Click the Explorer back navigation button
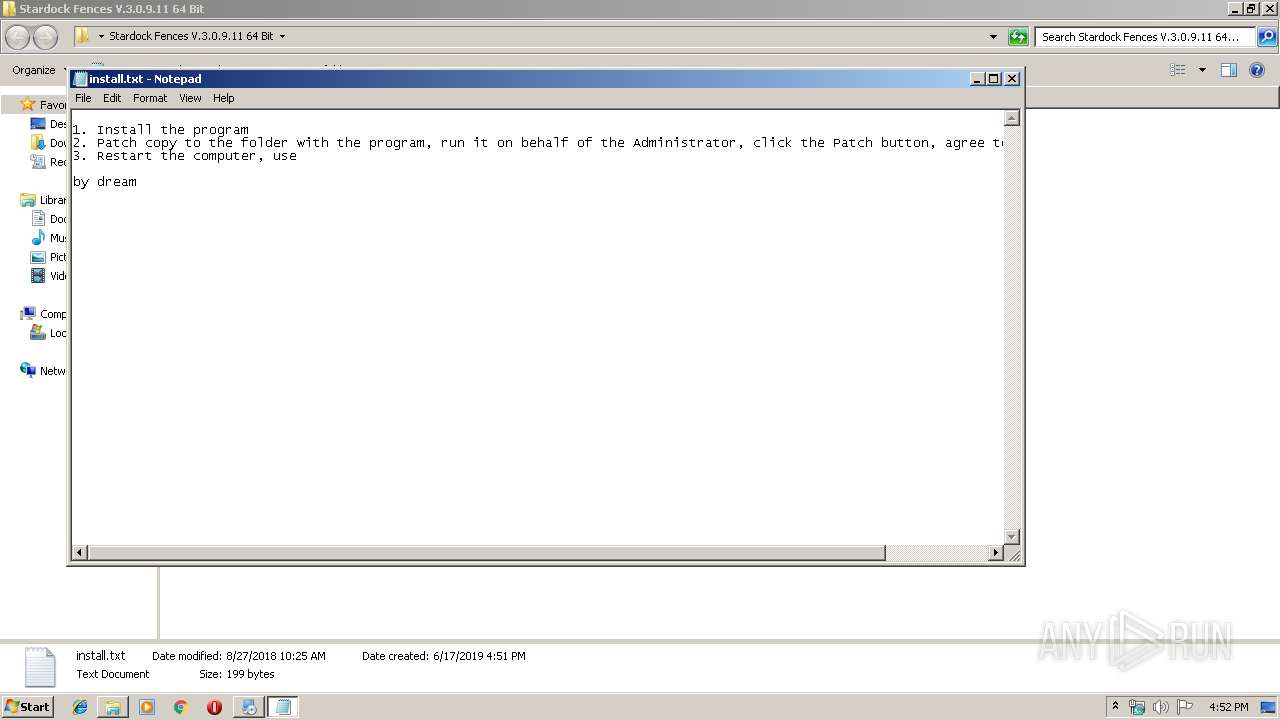Screen dimensions: 1280x720 click(x=18, y=37)
